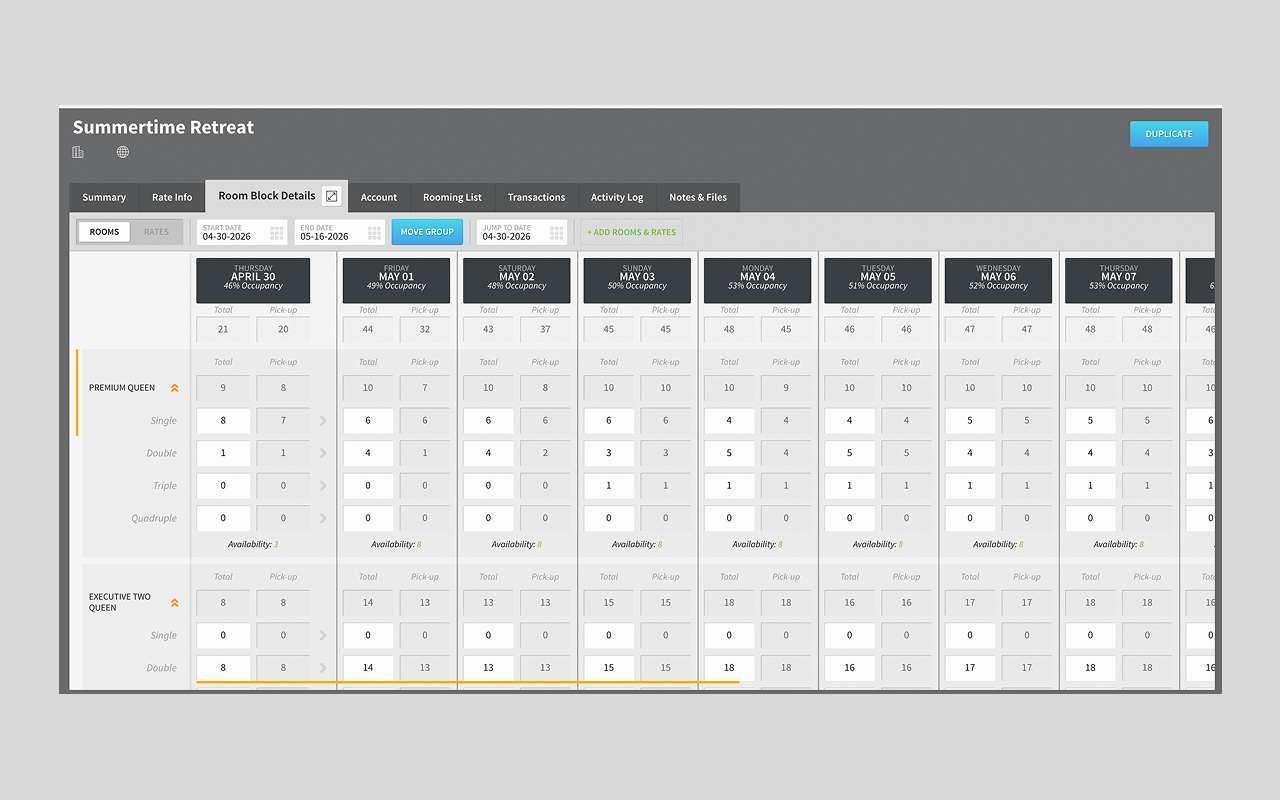Switch the view toggle to RATES
This screenshot has height=800, width=1280.
(156, 232)
